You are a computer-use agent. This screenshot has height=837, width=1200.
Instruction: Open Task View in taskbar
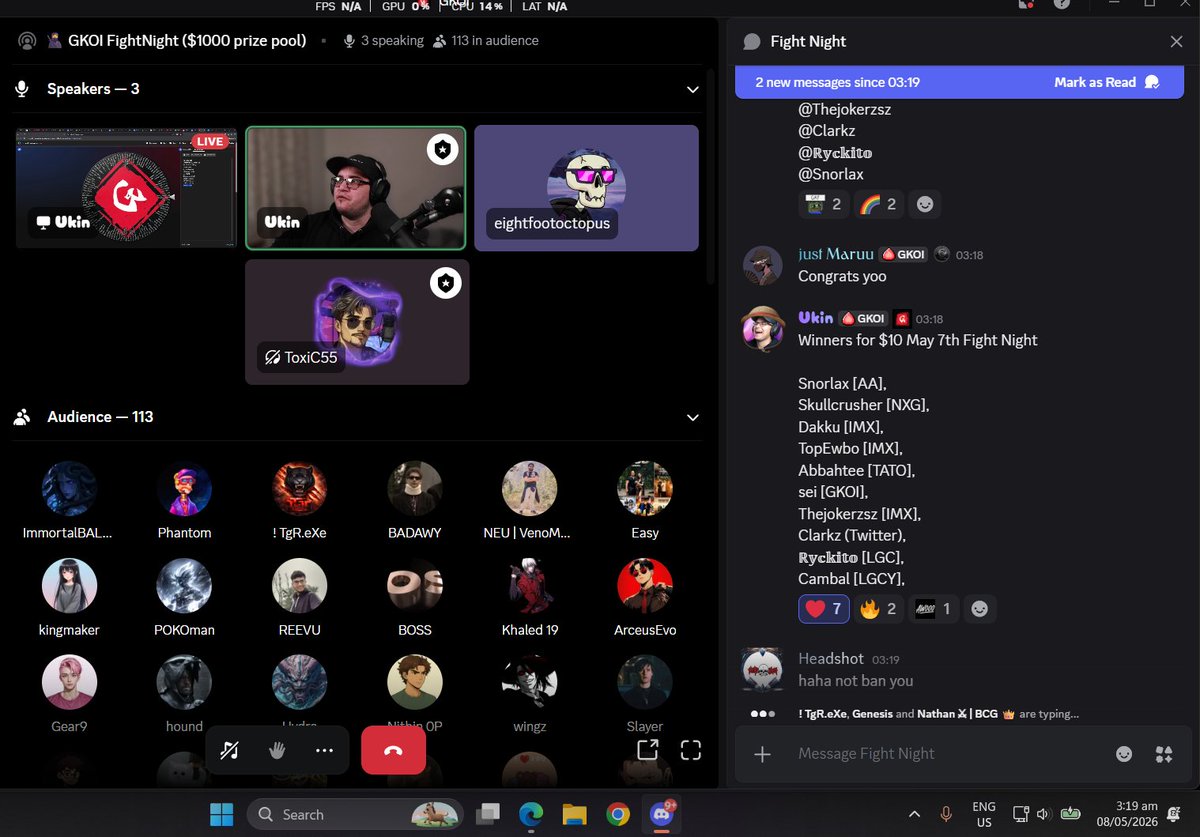coord(488,814)
